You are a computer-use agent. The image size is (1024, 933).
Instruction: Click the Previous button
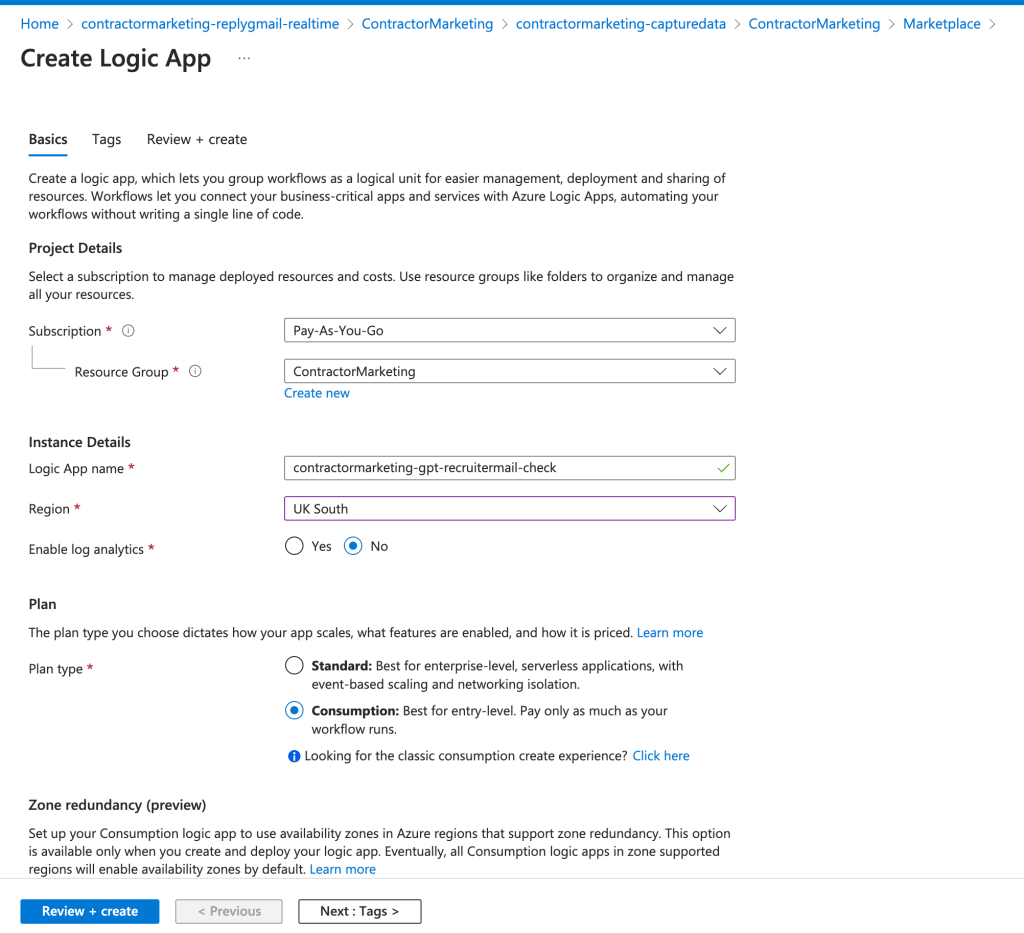[x=229, y=911]
